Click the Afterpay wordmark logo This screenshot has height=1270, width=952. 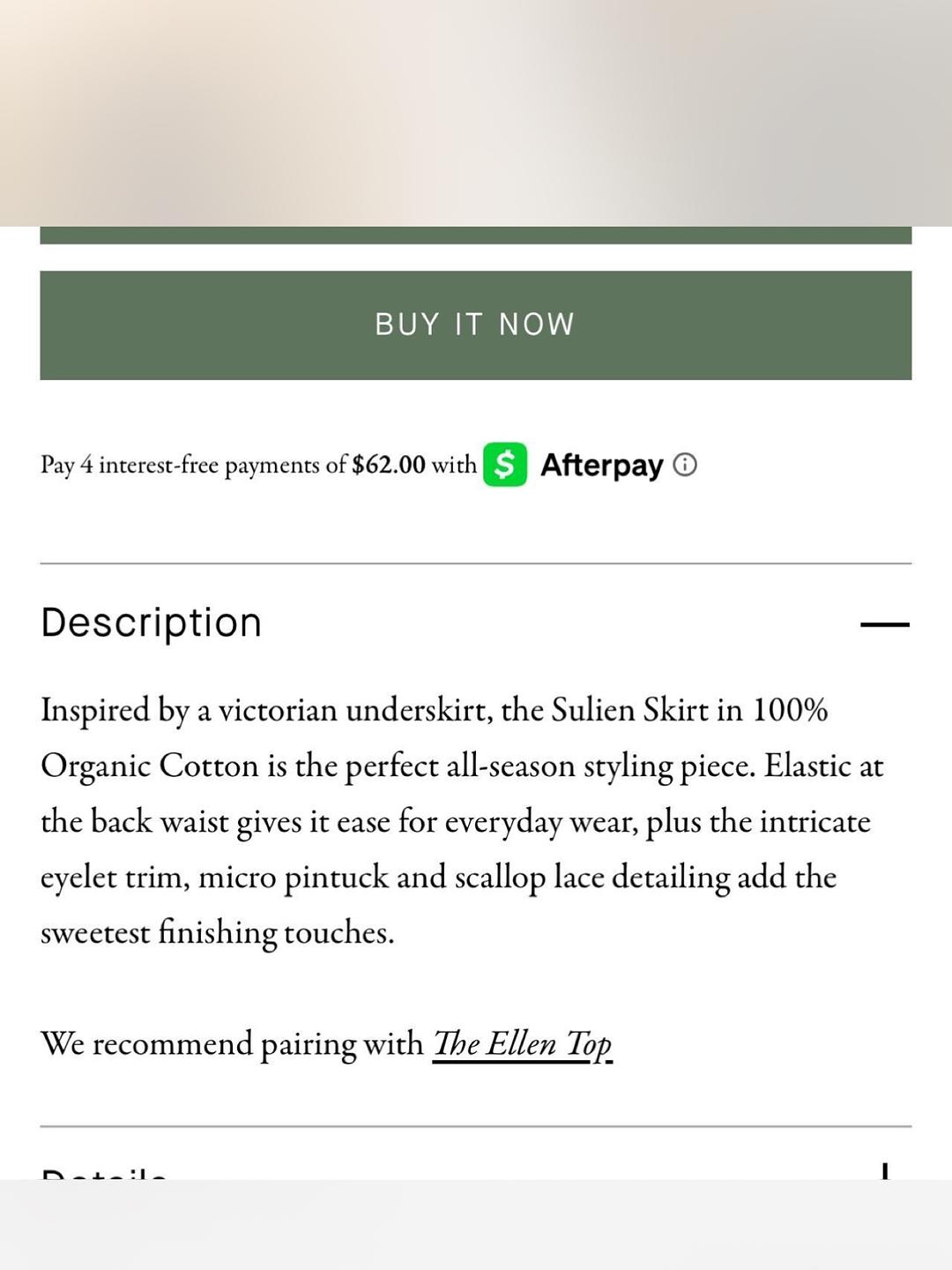point(602,465)
